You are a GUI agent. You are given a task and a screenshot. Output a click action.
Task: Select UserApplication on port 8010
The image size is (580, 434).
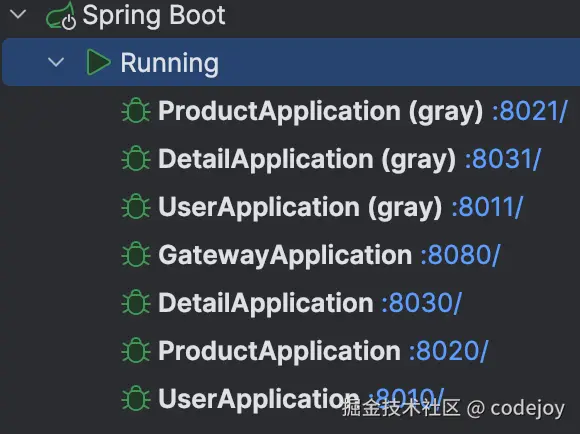click(259, 399)
